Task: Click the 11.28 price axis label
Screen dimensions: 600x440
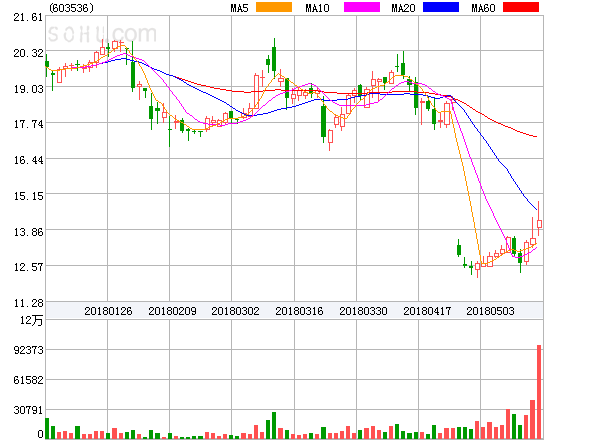Action: click(x=28, y=303)
